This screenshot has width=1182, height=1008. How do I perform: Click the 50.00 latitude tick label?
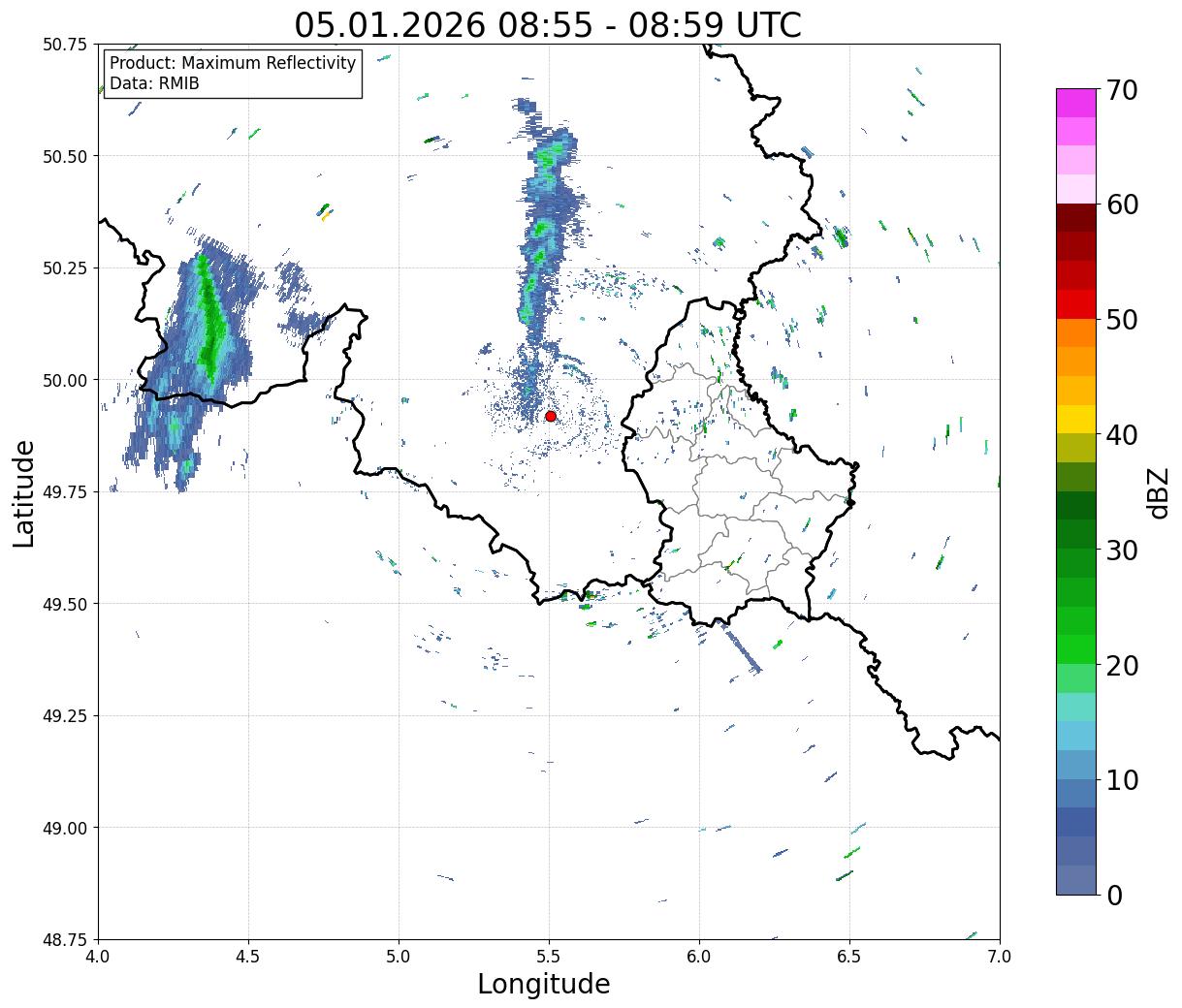[65, 380]
